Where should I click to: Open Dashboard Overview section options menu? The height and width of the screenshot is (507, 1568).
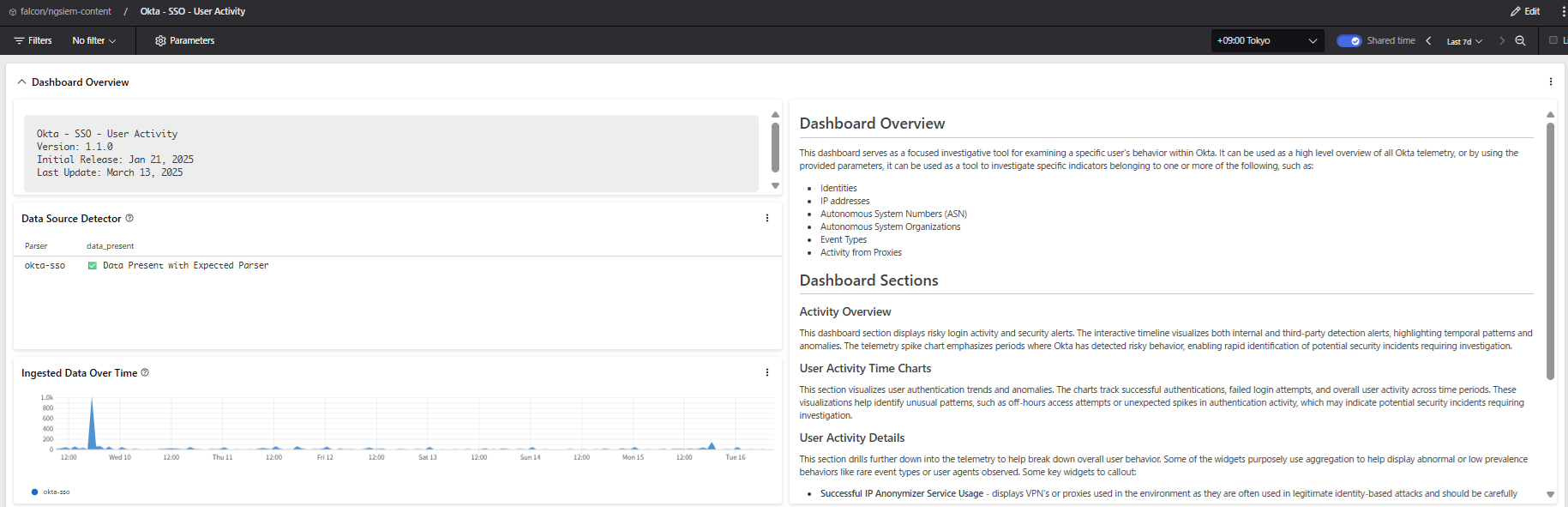click(1550, 82)
